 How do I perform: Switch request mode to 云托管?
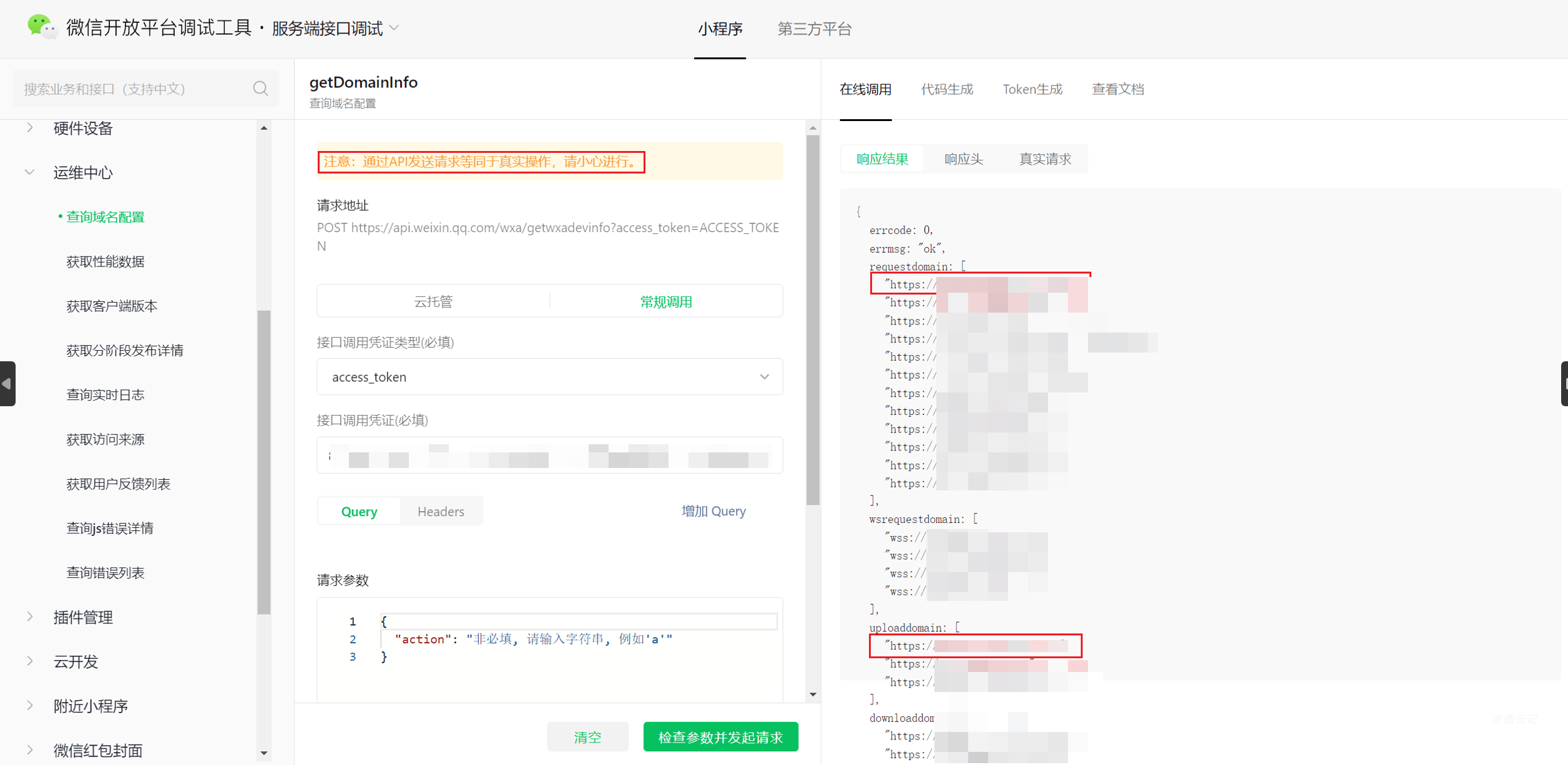(432, 301)
